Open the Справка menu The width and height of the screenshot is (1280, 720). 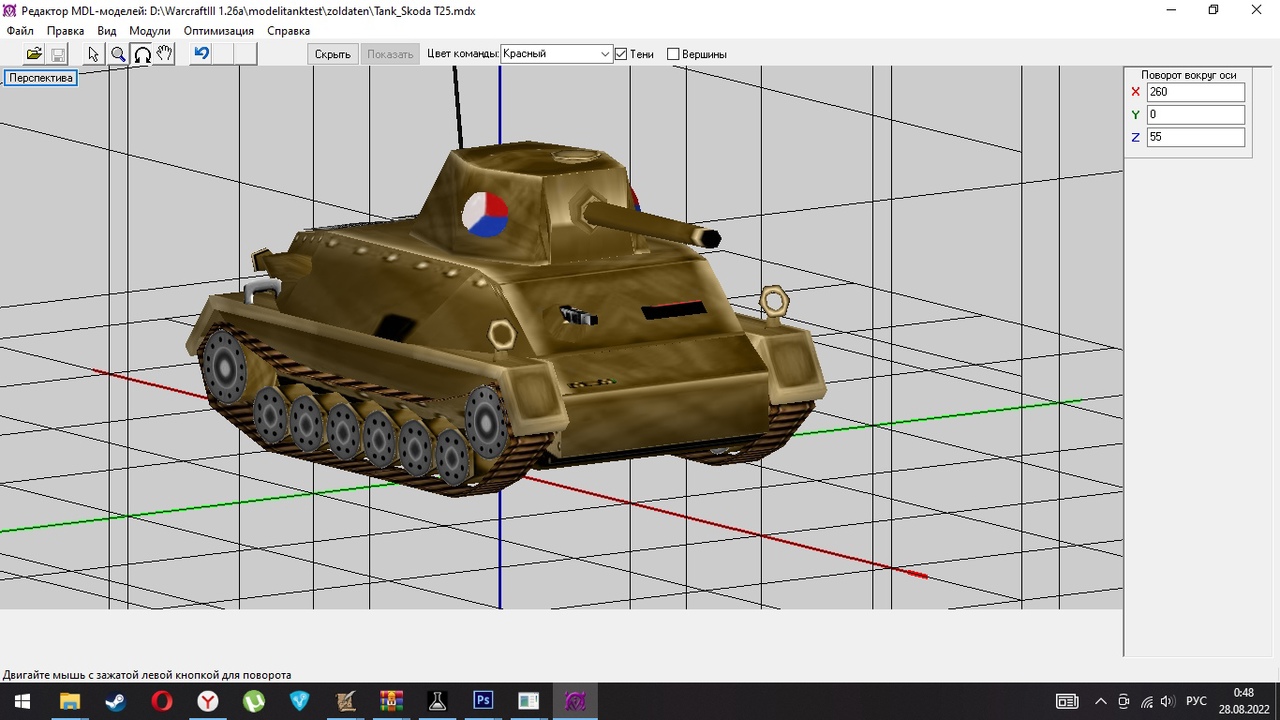[x=289, y=31]
